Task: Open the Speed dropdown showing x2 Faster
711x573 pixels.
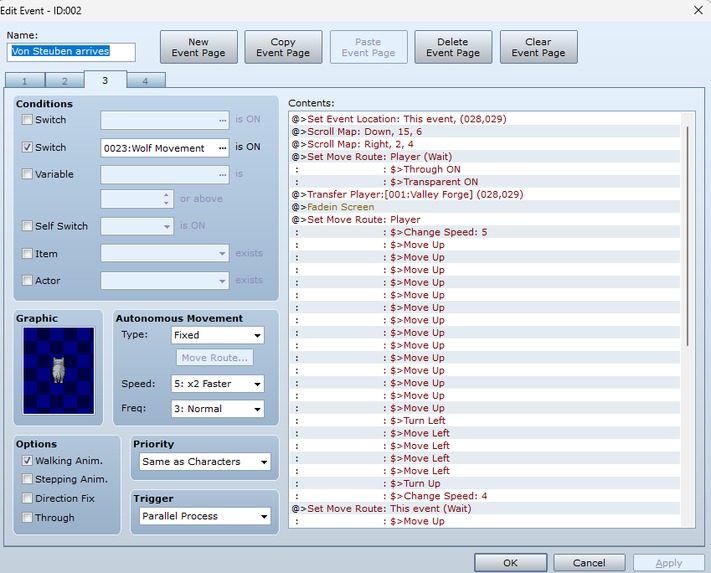Action: coord(218,384)
